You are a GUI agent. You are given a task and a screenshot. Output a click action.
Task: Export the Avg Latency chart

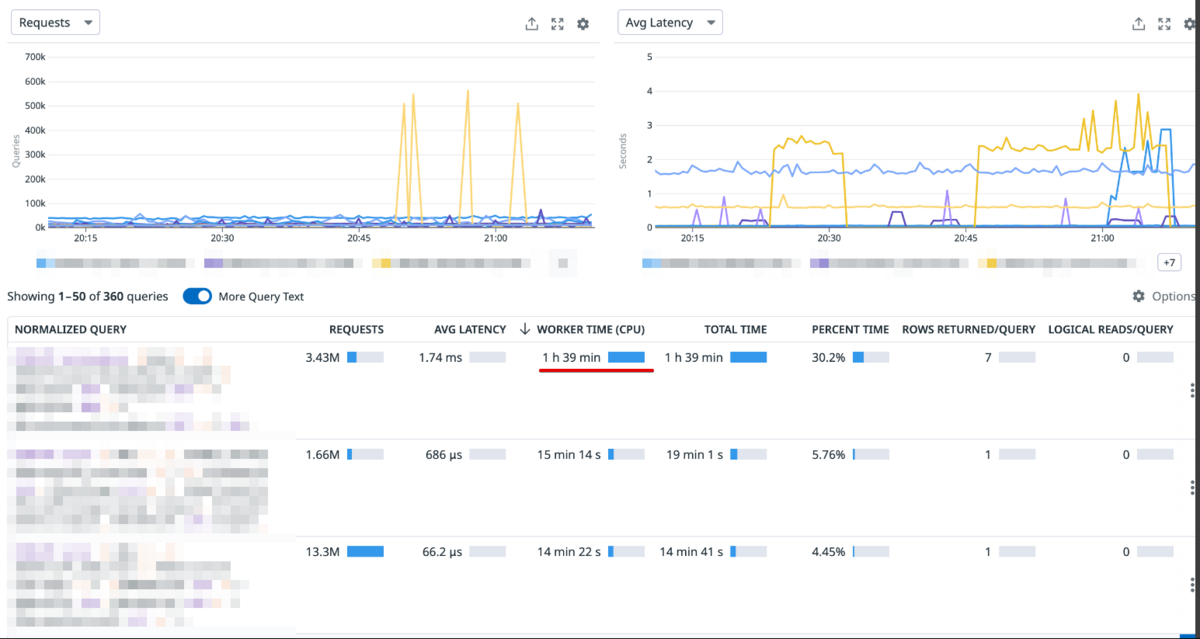click(x=1139, y=24)
